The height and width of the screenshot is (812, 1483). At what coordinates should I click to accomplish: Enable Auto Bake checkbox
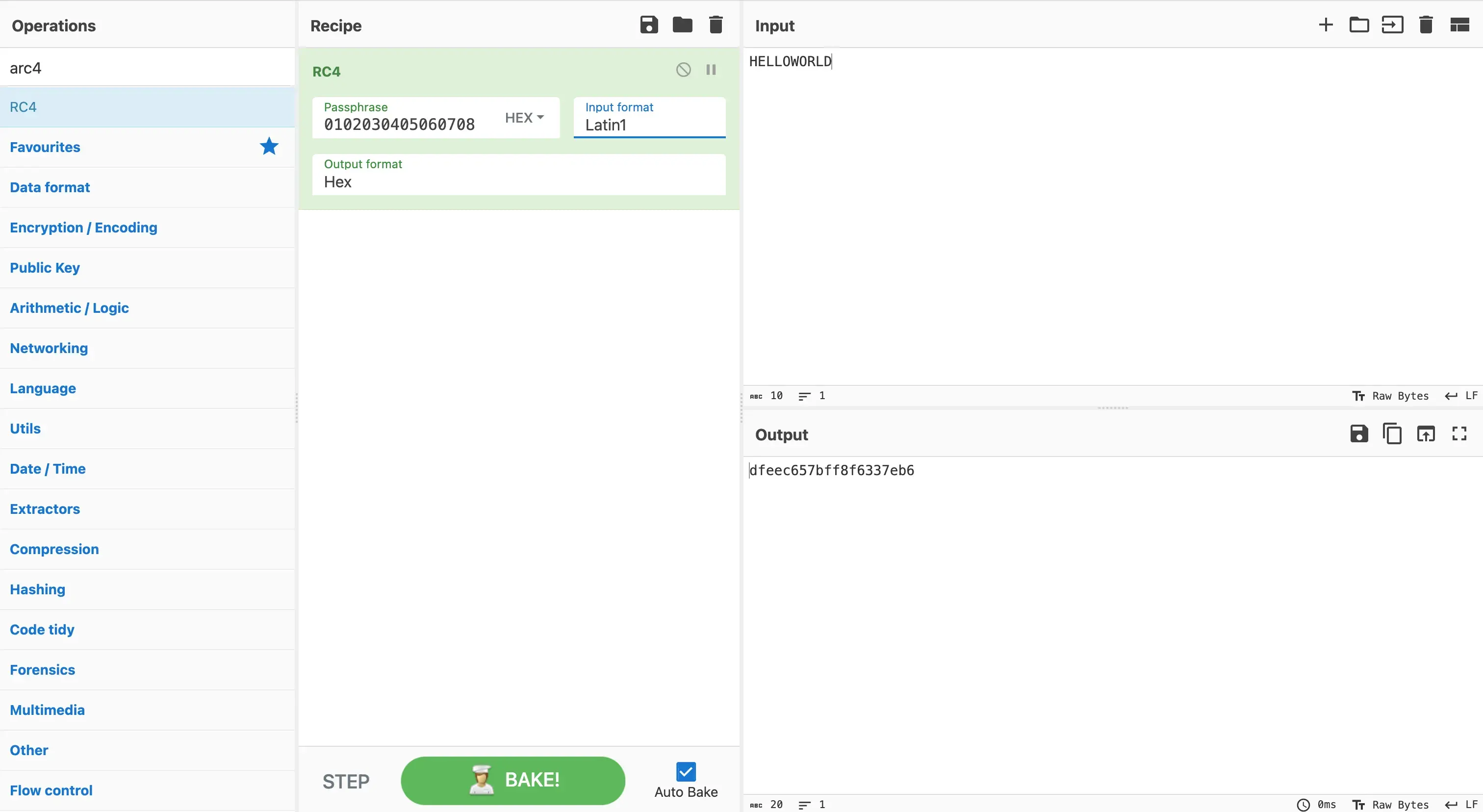point(686,771)
